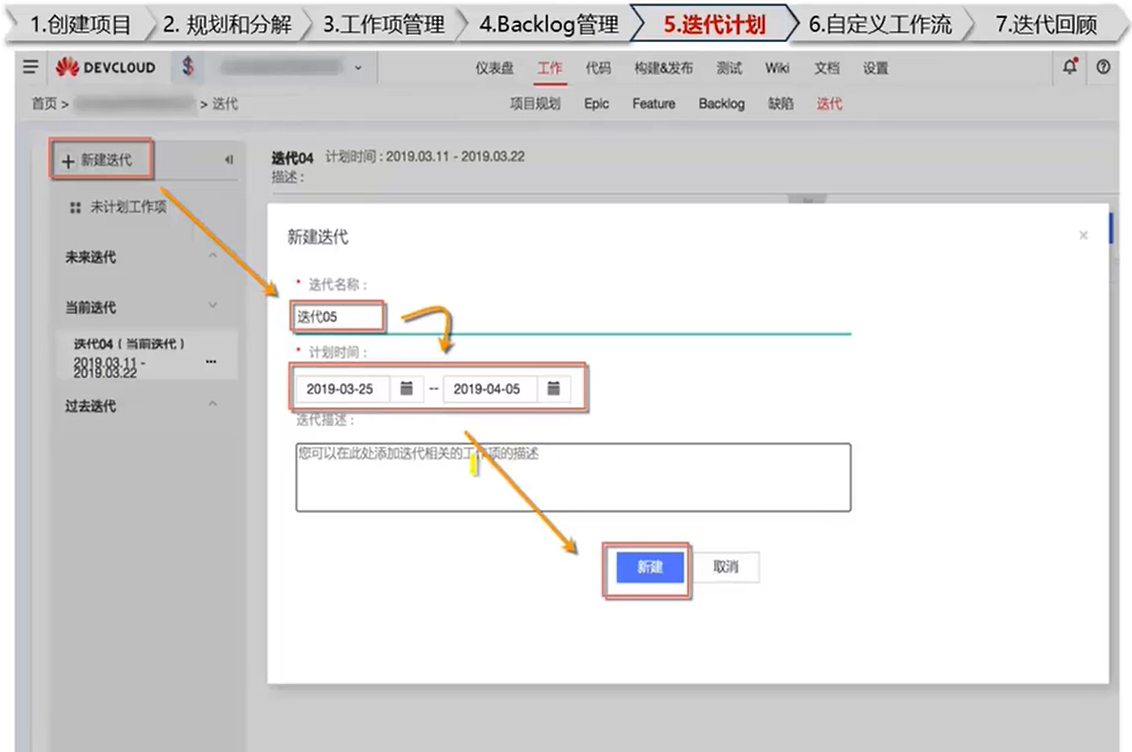Click the 取消 button

[726, 567]
